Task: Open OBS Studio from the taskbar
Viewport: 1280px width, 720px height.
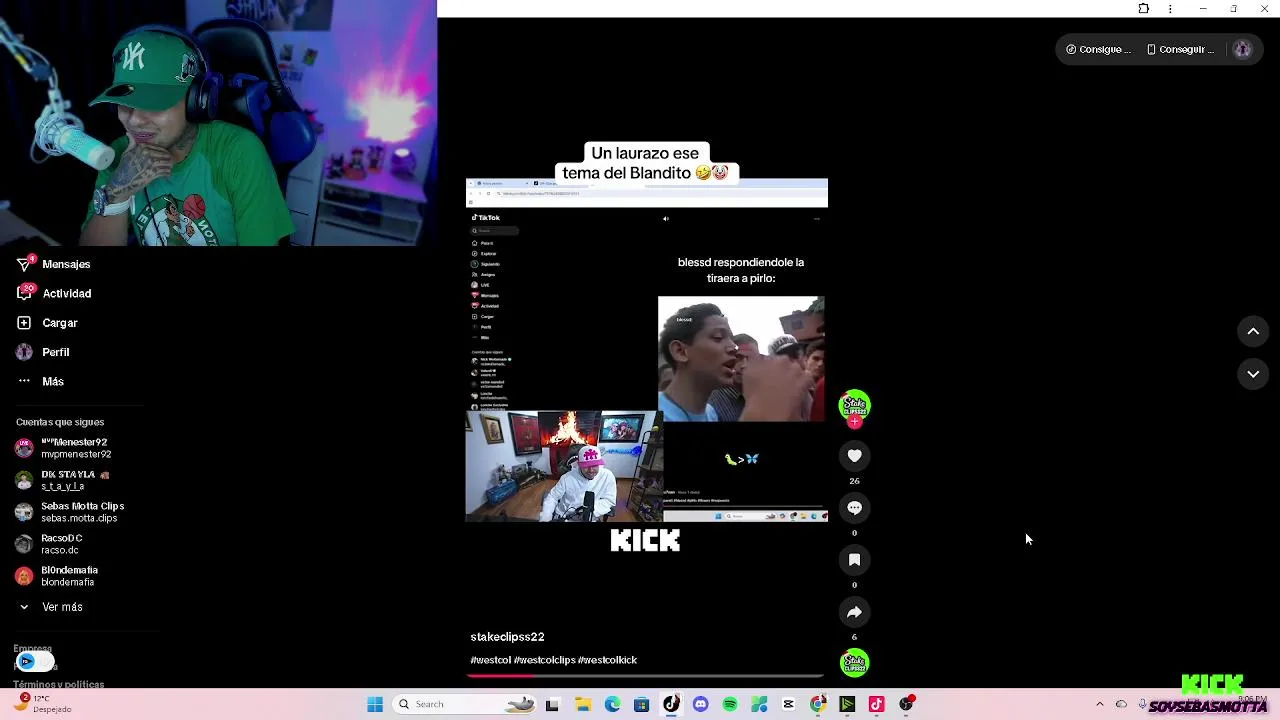Action: coord(906,705)
